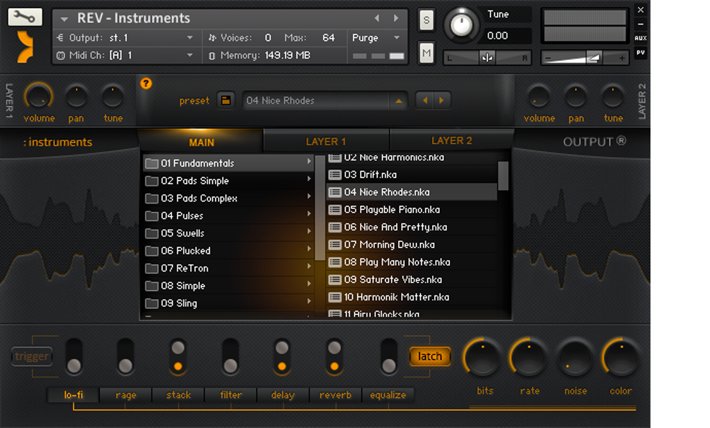Go to next preset with right arrow
Viewport: 710px width, 428px height.
pyautogui.click(x=440, y=101)
